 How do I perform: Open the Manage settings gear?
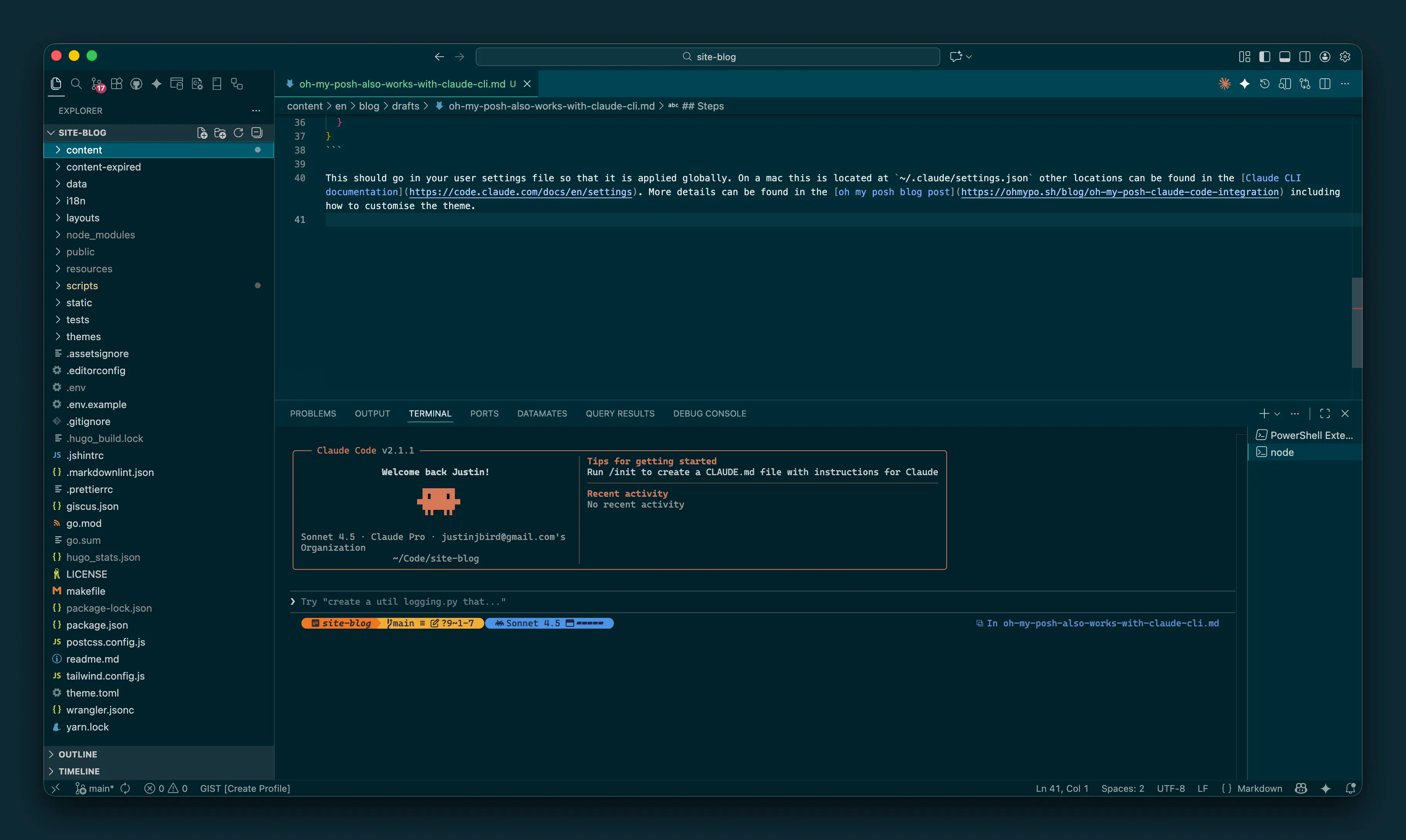[1345, 57]
